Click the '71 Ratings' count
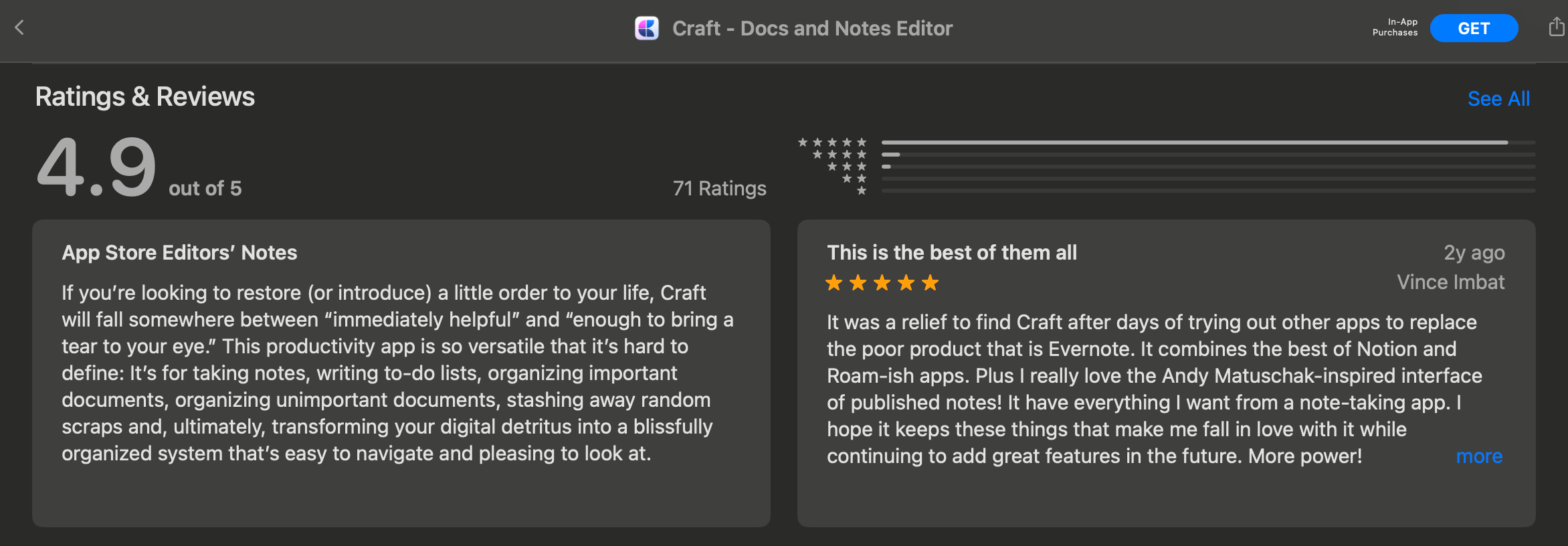The image size is (1568, 546). pos(719,188)
